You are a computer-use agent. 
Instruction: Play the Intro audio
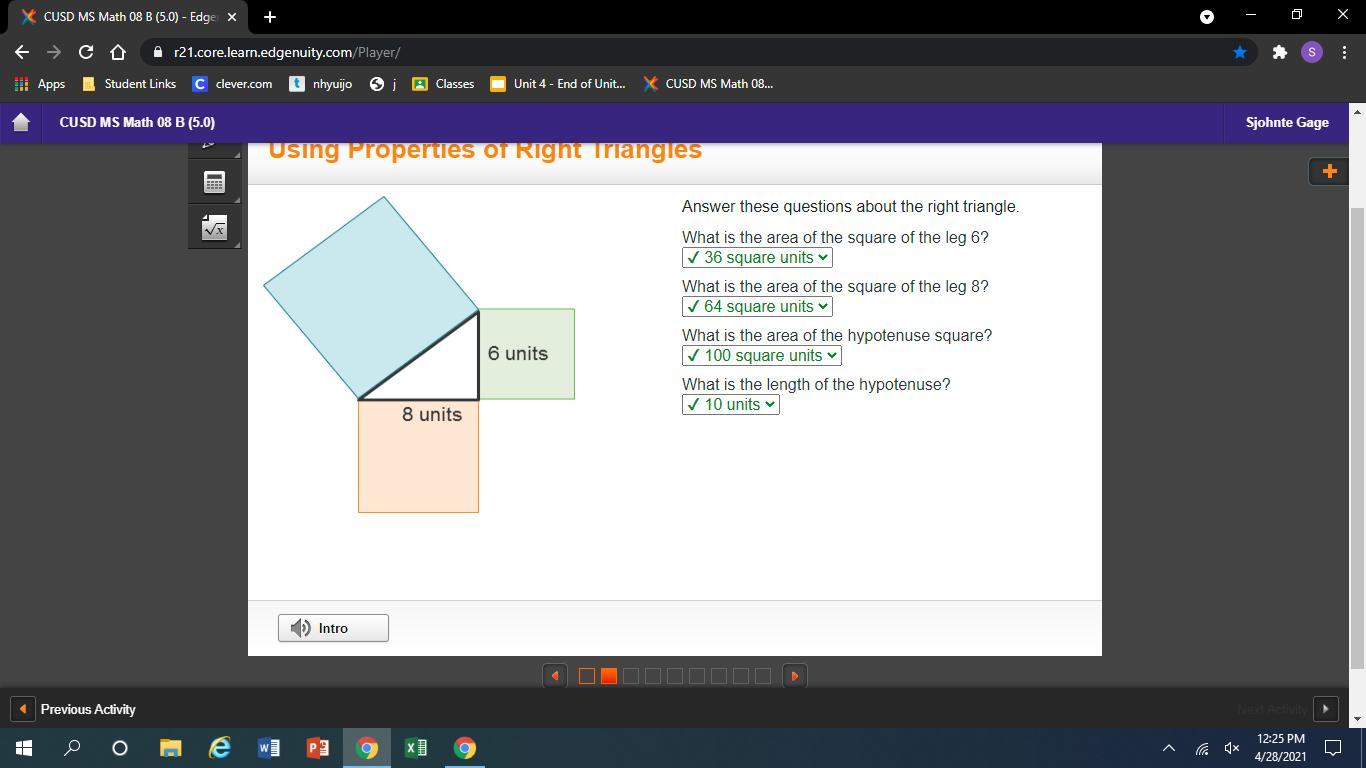pos(333,628)
